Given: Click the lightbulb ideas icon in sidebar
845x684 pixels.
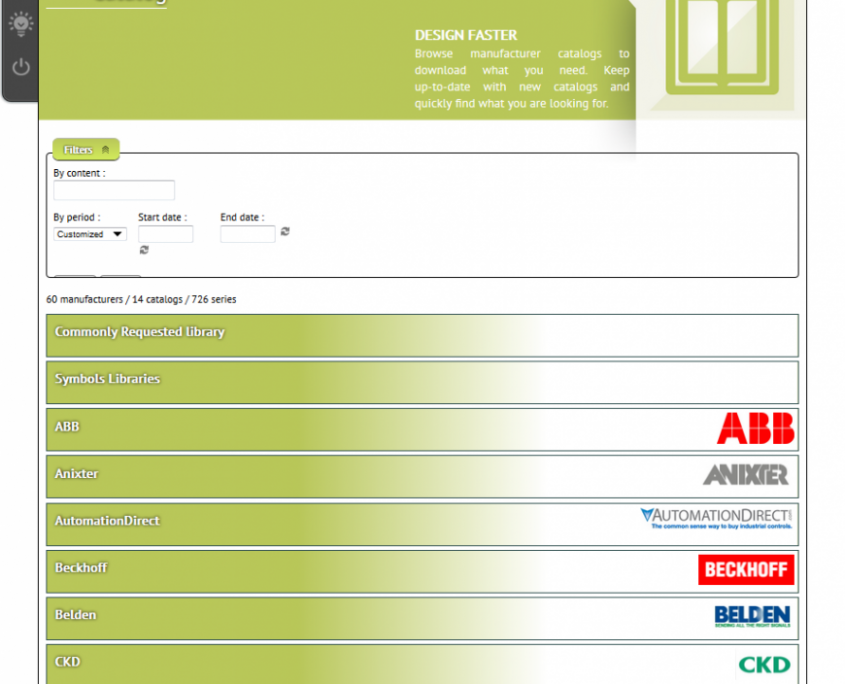Looking at the screenshot, I should coord(21,24).
